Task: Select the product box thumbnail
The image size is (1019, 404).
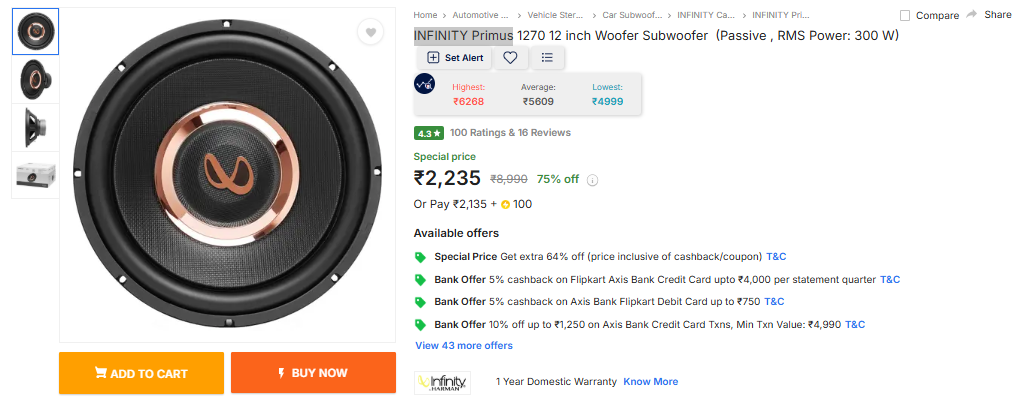Action: pos(35,175)
